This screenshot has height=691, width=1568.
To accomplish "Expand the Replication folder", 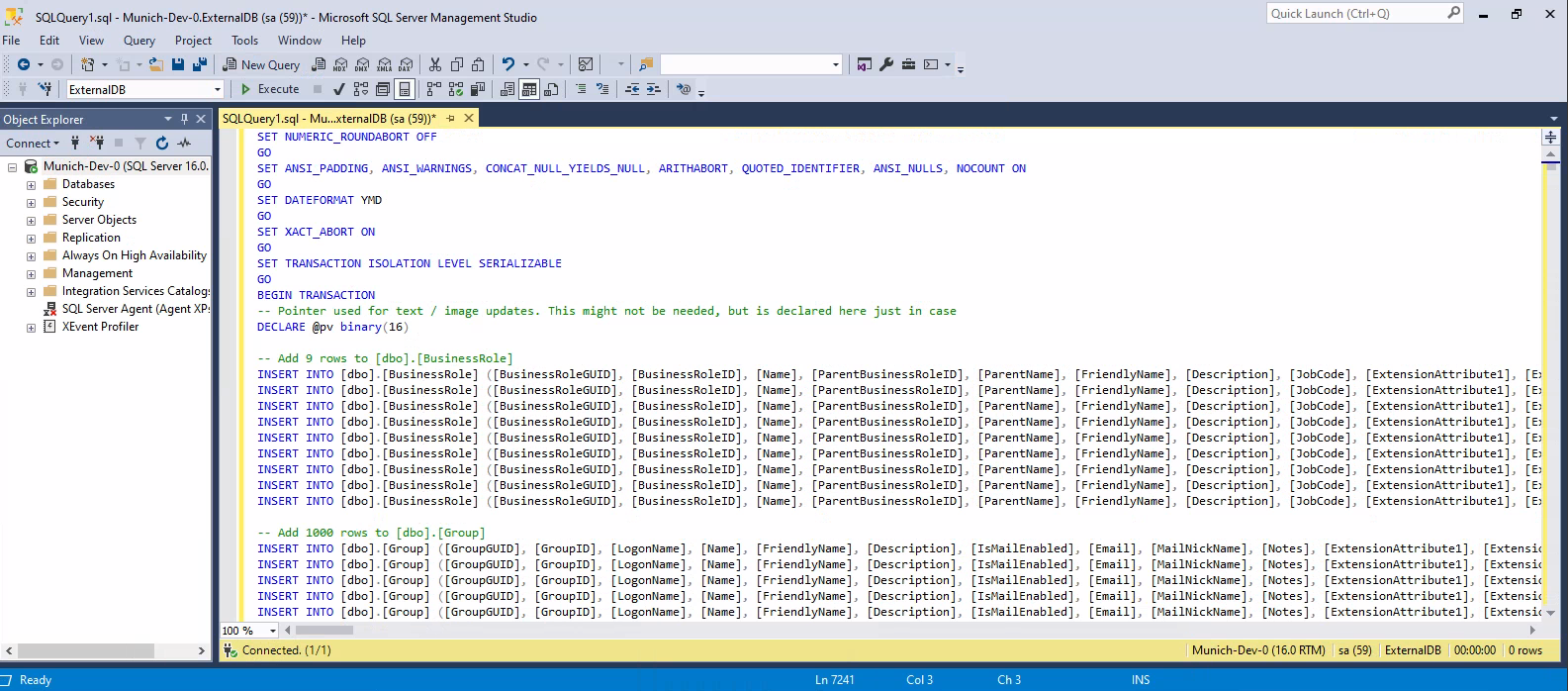I will click(31, 239).
